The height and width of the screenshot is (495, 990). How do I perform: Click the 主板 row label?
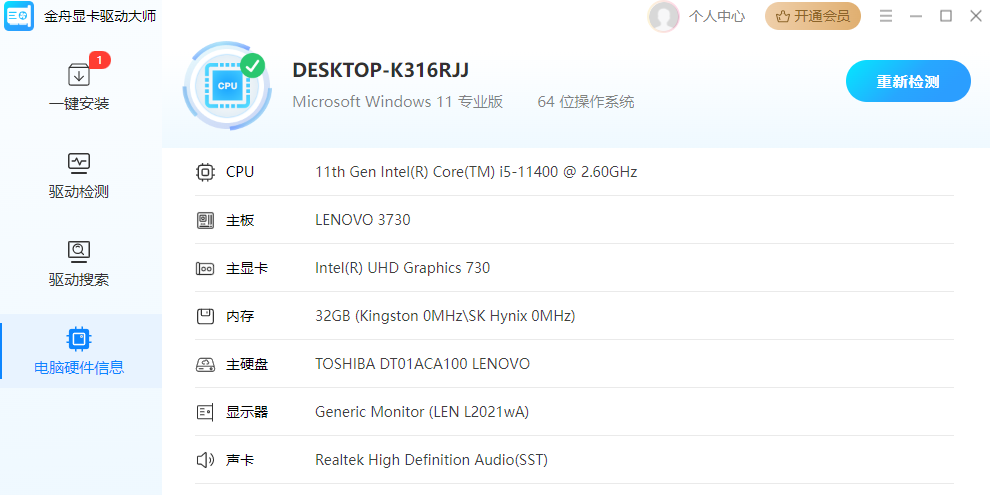pos(240,220)
